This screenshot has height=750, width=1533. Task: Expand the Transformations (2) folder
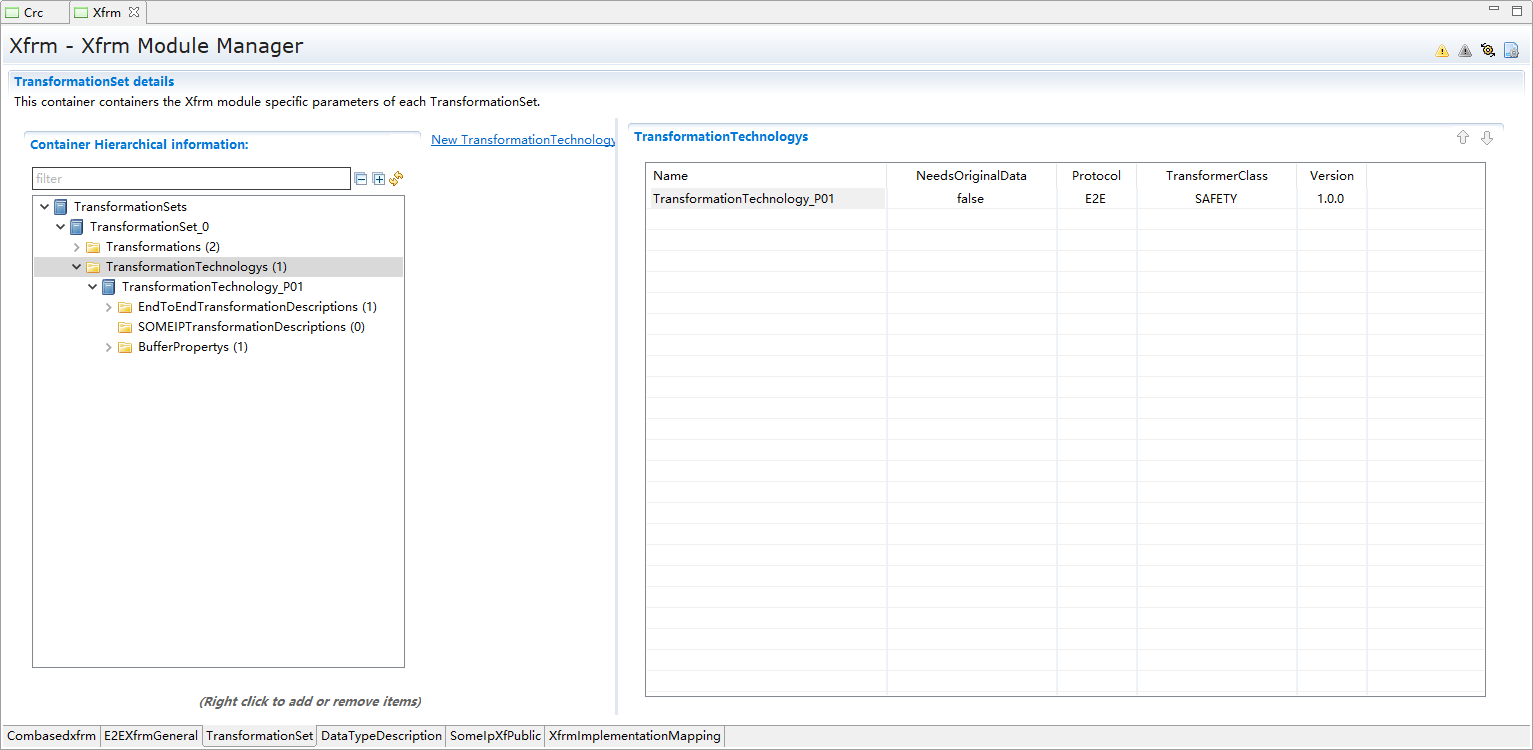tap(77, 247)
